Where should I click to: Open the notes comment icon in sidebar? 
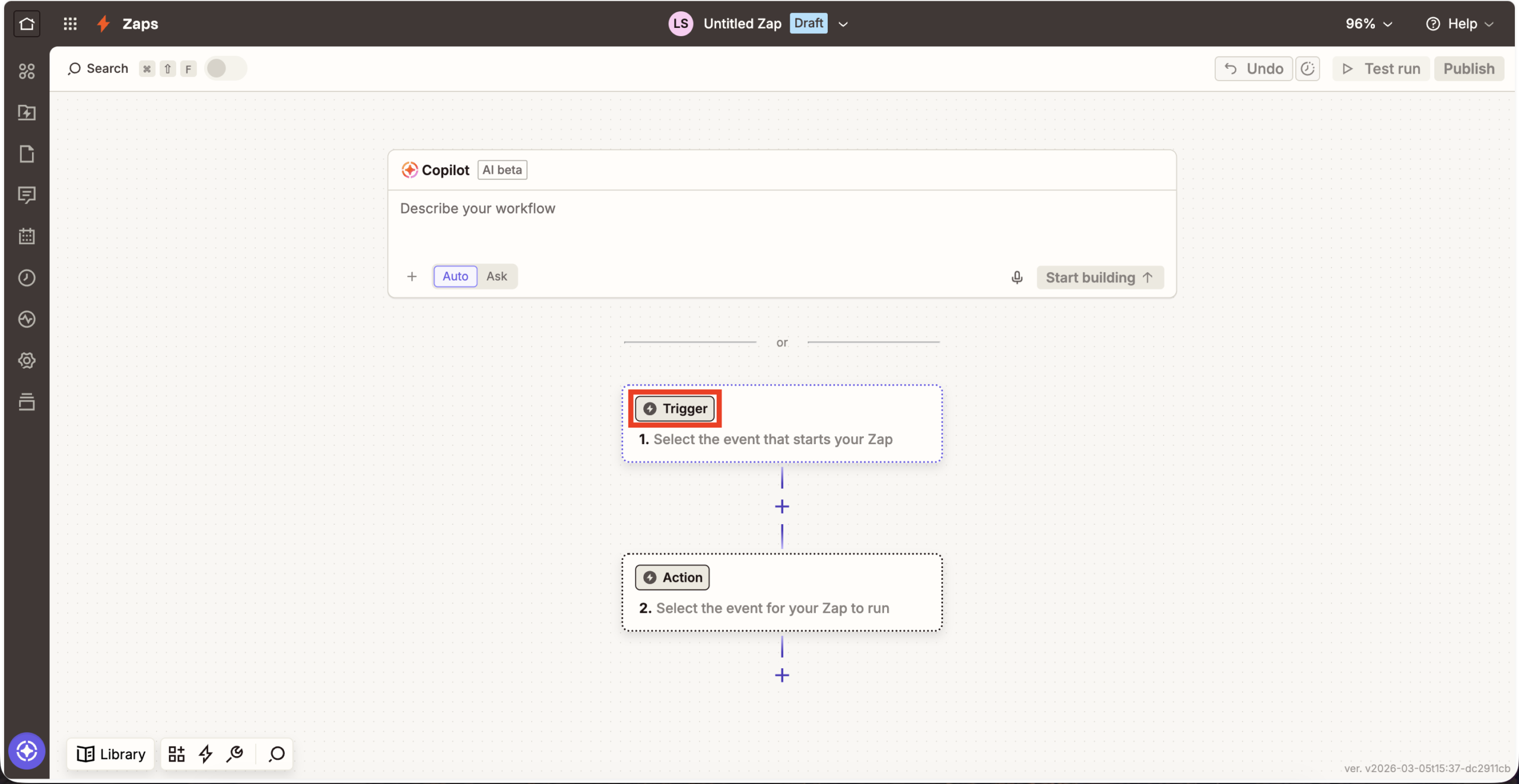tap(27, 195)
